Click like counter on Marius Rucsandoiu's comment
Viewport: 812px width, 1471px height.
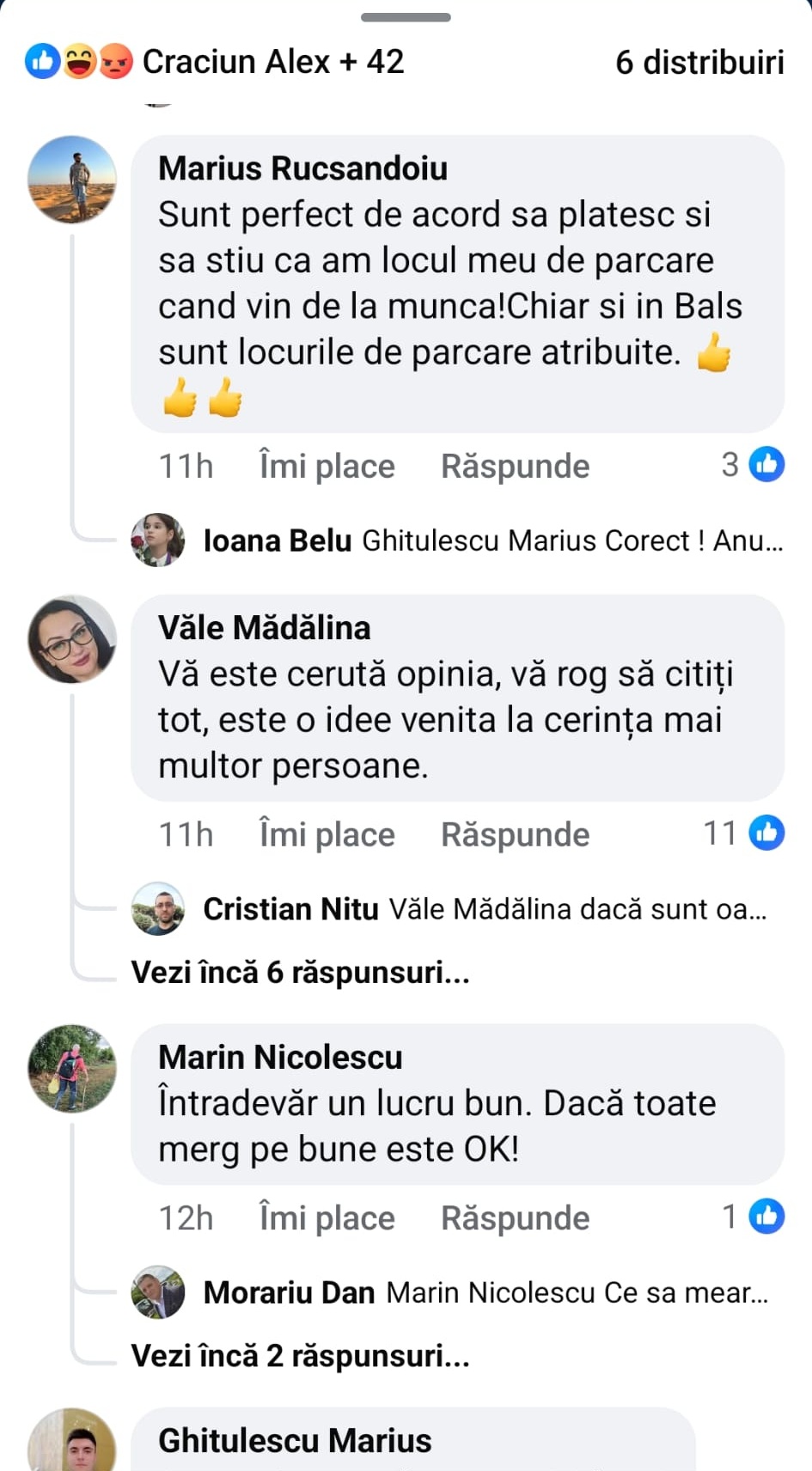753,465
